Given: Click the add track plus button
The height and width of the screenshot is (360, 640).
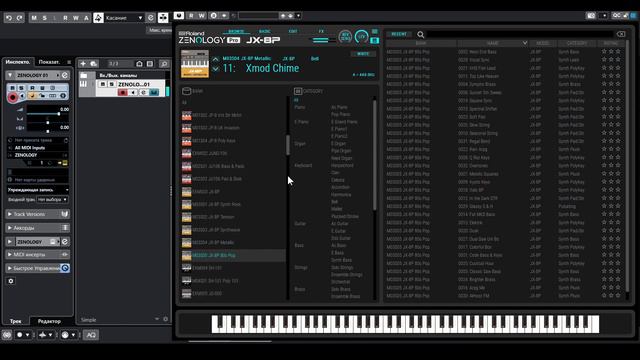Looking at the screenshot, I should [83, 64].
